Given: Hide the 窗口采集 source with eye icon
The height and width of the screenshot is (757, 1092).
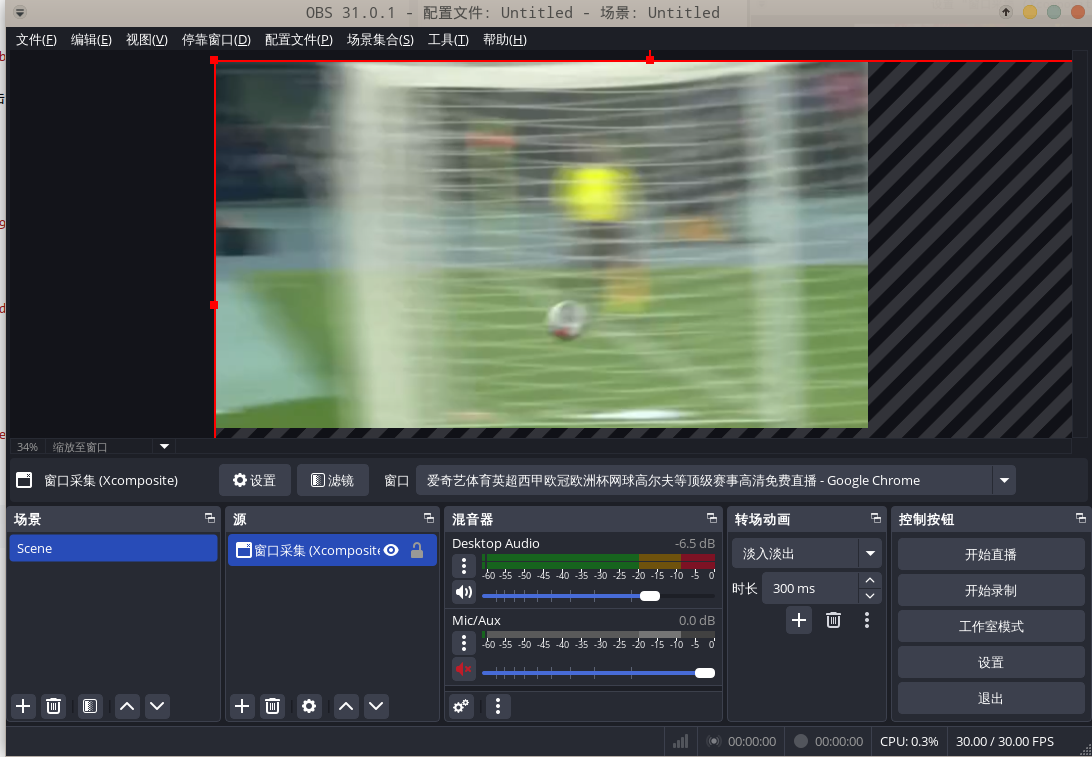Looking at the screenshot, I should pyautogui.click(x=391, y=550).
